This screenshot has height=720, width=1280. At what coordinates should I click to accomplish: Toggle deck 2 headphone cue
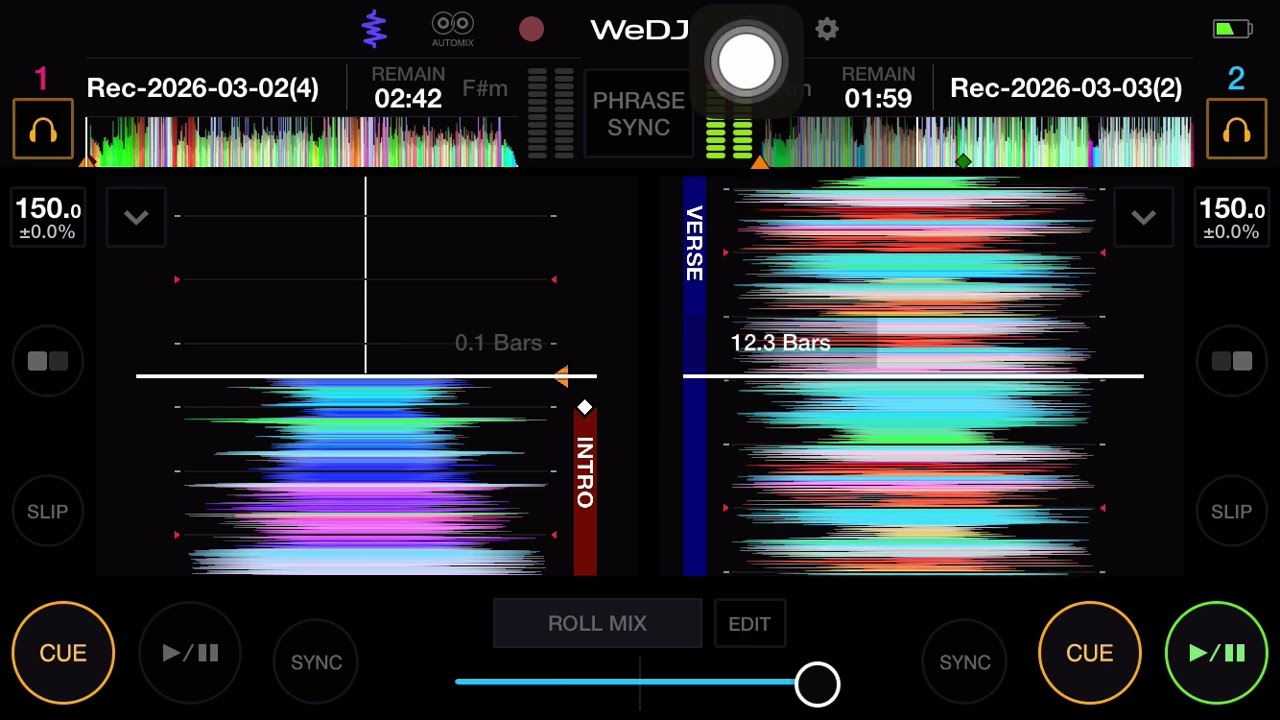[x=1236, y=129]
